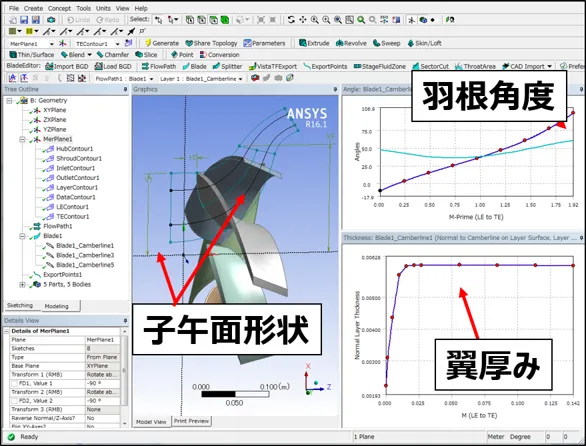Click Import BGD in BladeEditor toolbar

67,66
